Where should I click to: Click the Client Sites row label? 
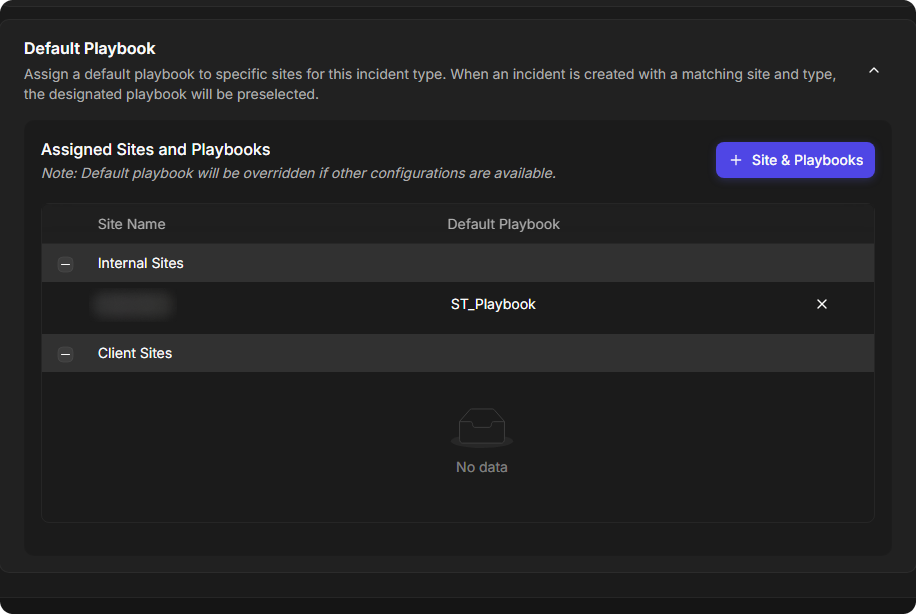(135, 353)
